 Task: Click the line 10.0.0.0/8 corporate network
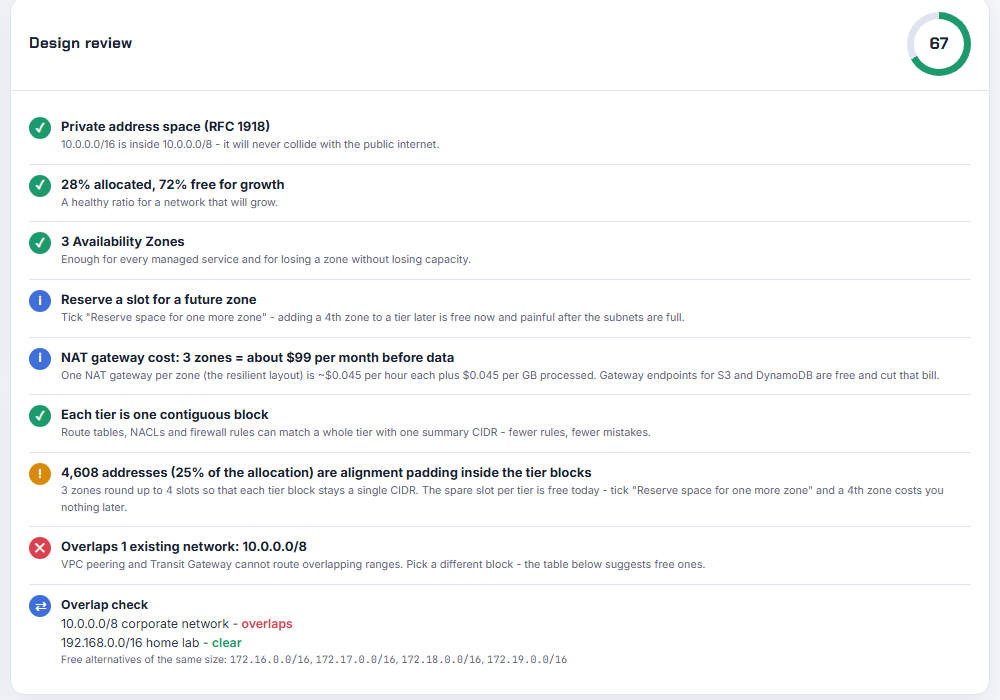pos(177,623)
